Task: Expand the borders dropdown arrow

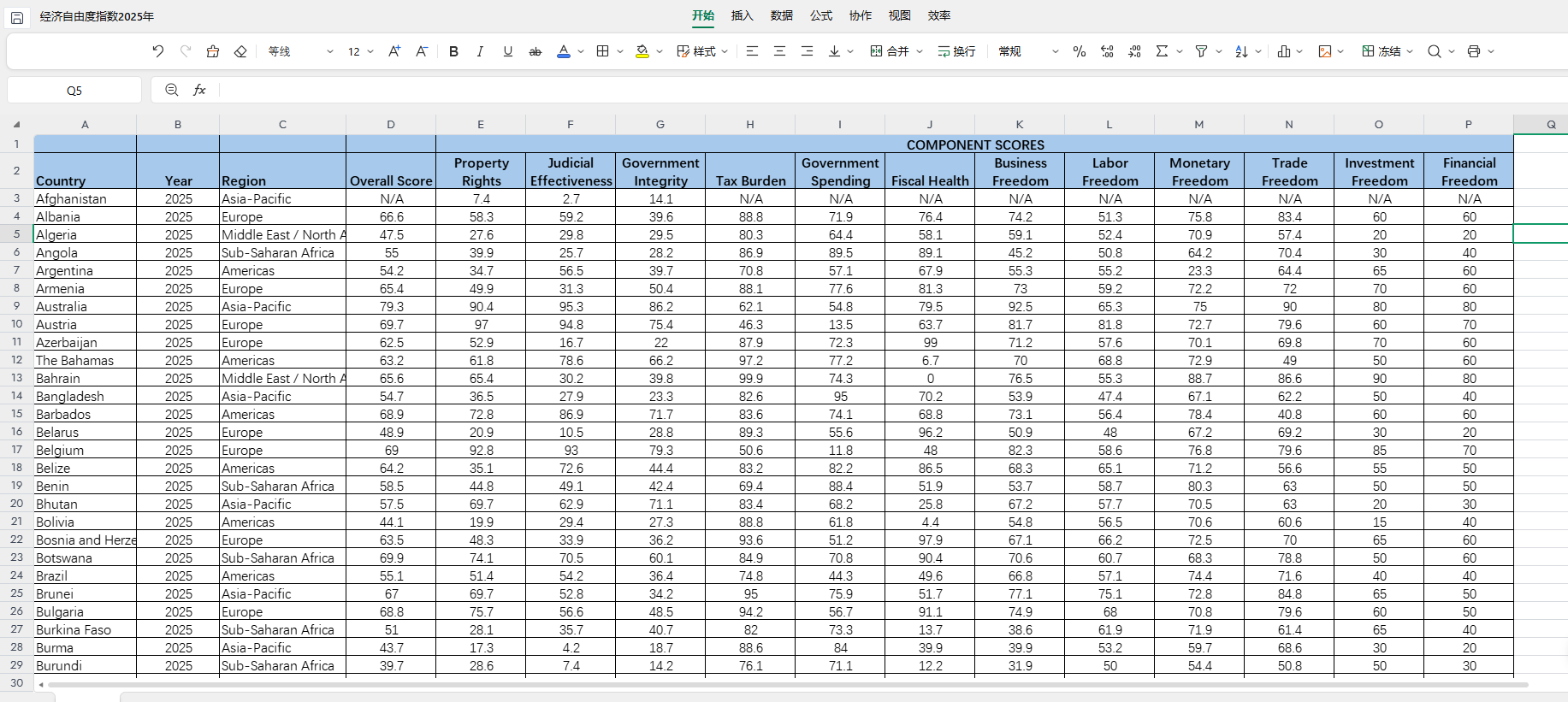Action: coord(620,51)
